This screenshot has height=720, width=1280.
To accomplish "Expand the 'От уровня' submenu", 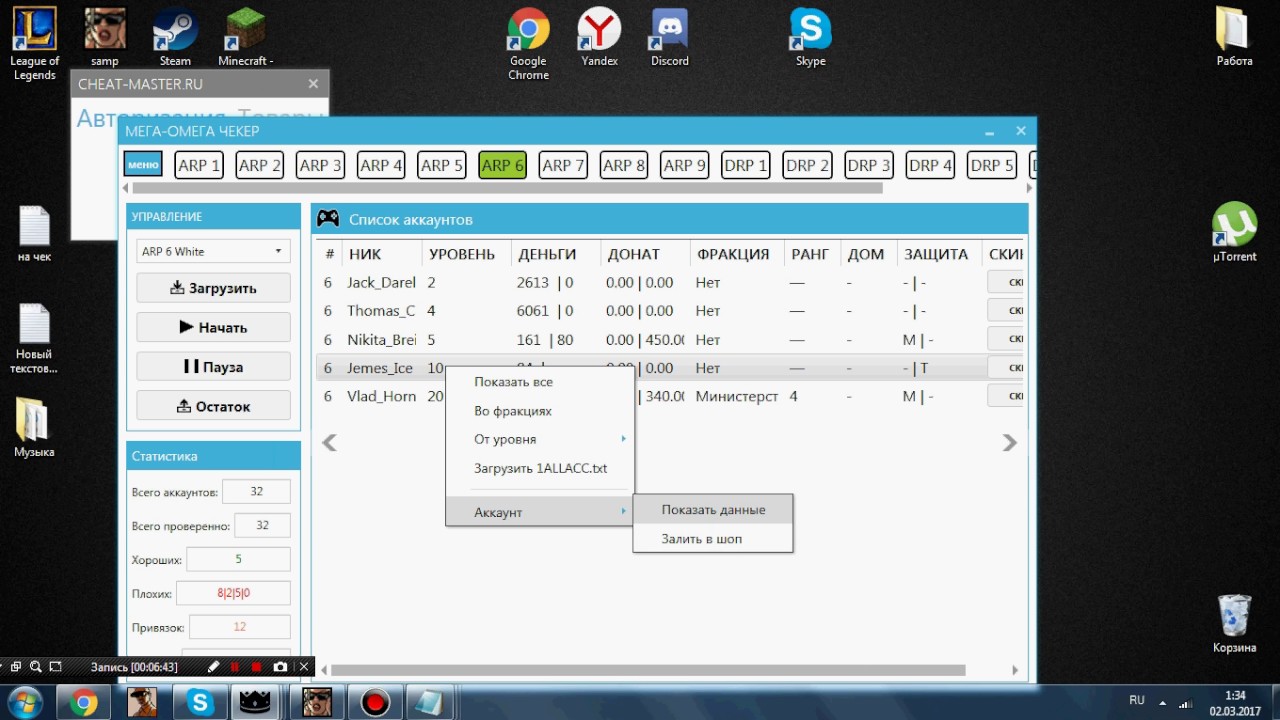I will pyautogui.click(x=540, y=439).
